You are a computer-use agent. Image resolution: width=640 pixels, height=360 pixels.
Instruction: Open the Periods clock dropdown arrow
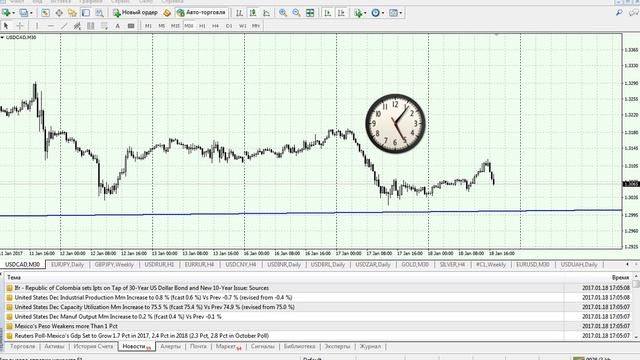click(x=383, y=13)
